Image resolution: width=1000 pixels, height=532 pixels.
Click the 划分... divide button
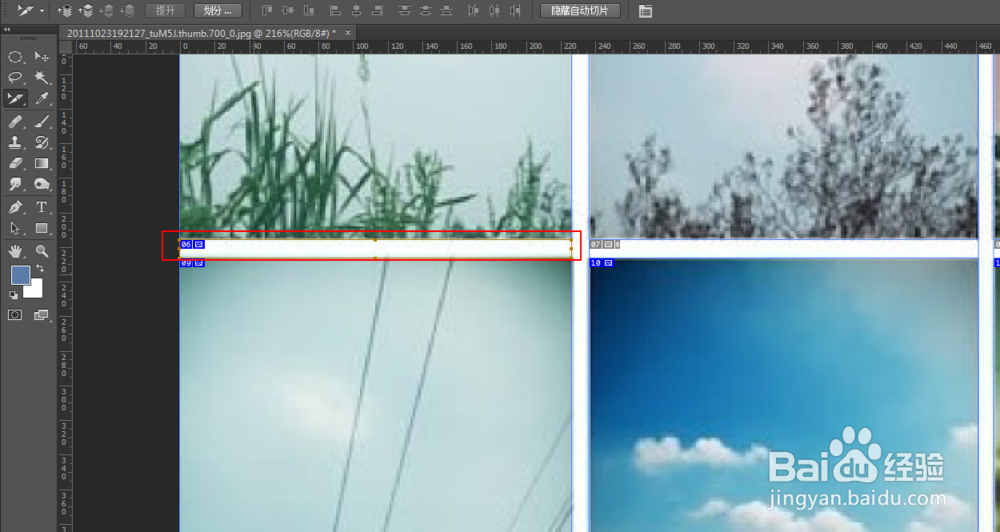[217, 11]
